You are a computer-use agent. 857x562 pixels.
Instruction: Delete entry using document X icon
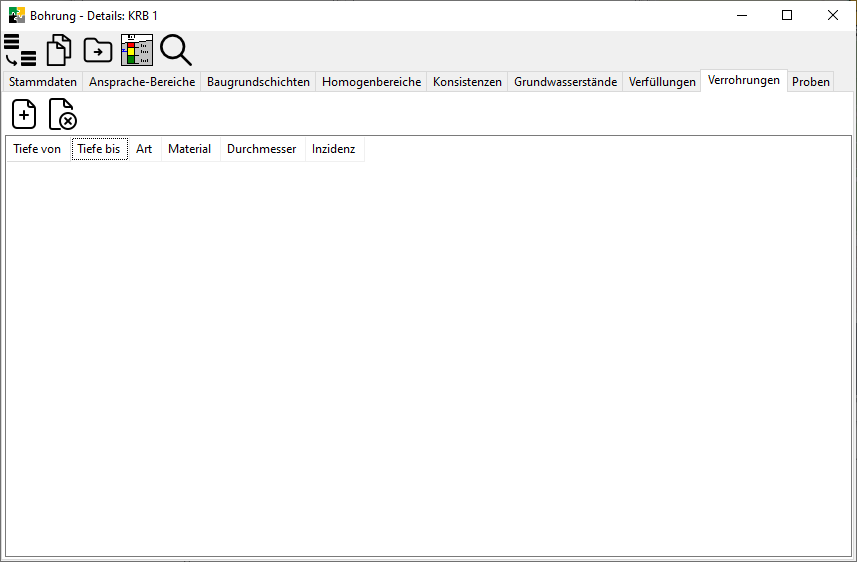[x=63, y=114]
